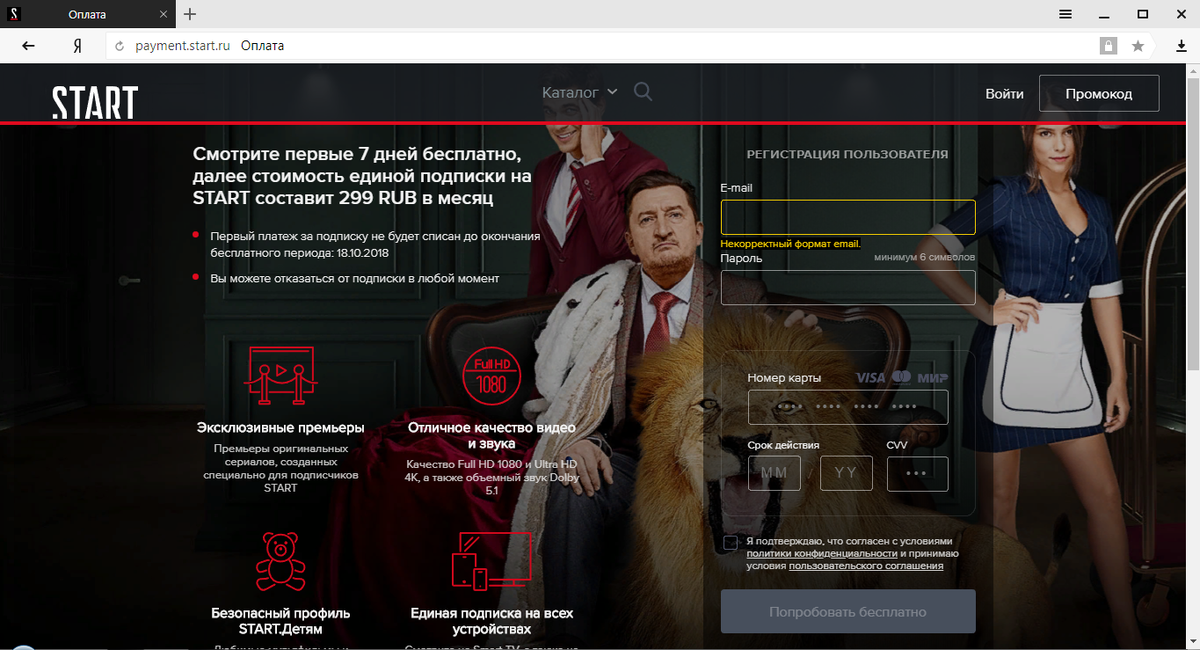Viewport: 1200px width, 650px height.
Task: Switch to the Оплата browser tab
Action: click(x=88, y=14)
